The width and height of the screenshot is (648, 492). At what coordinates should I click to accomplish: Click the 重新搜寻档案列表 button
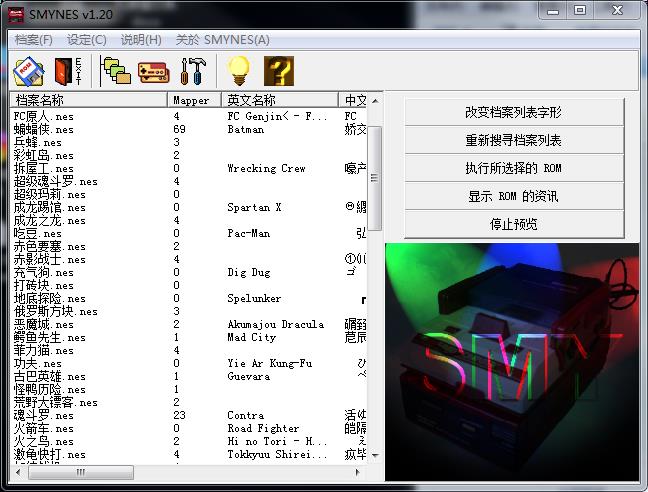514,140
